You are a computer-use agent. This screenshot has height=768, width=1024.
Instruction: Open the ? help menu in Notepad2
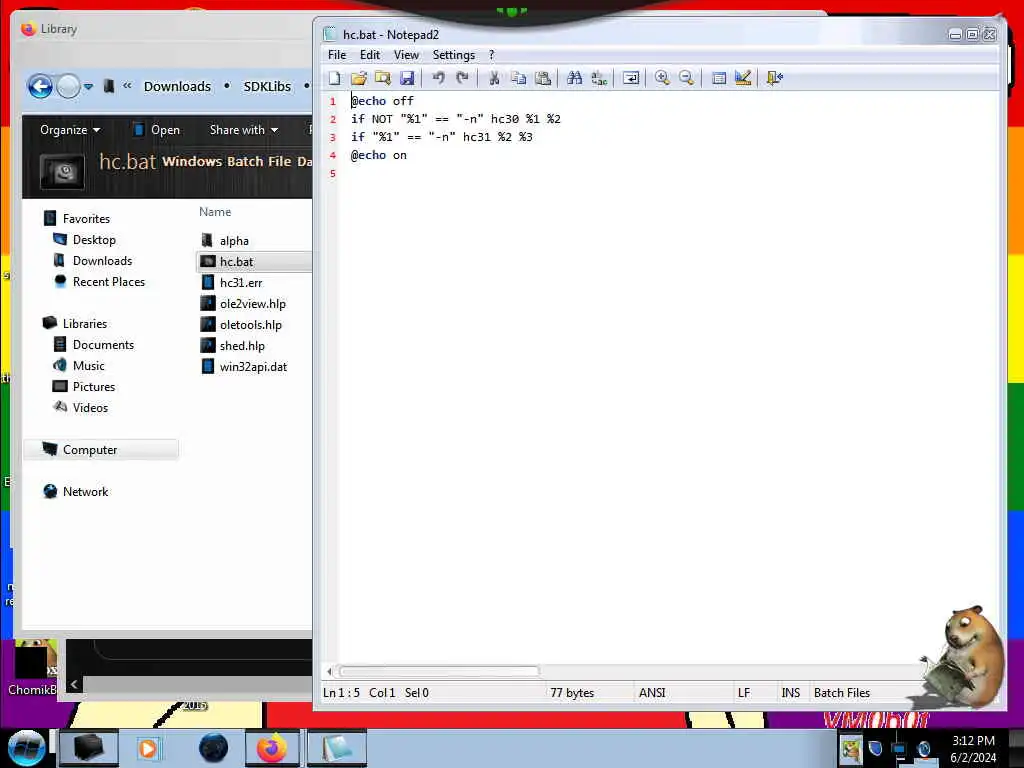click(492, 55)
